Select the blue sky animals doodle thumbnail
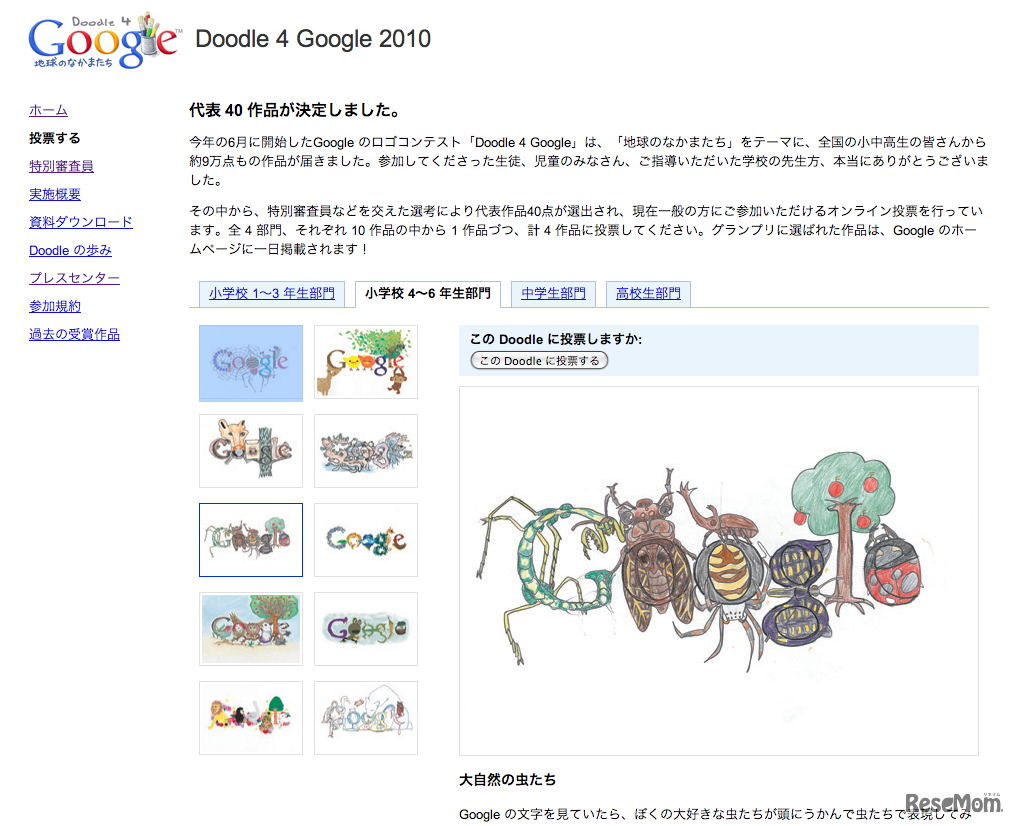Image resolution: width=1016 pixels, height=826 pixels. [x=251, y=628]
